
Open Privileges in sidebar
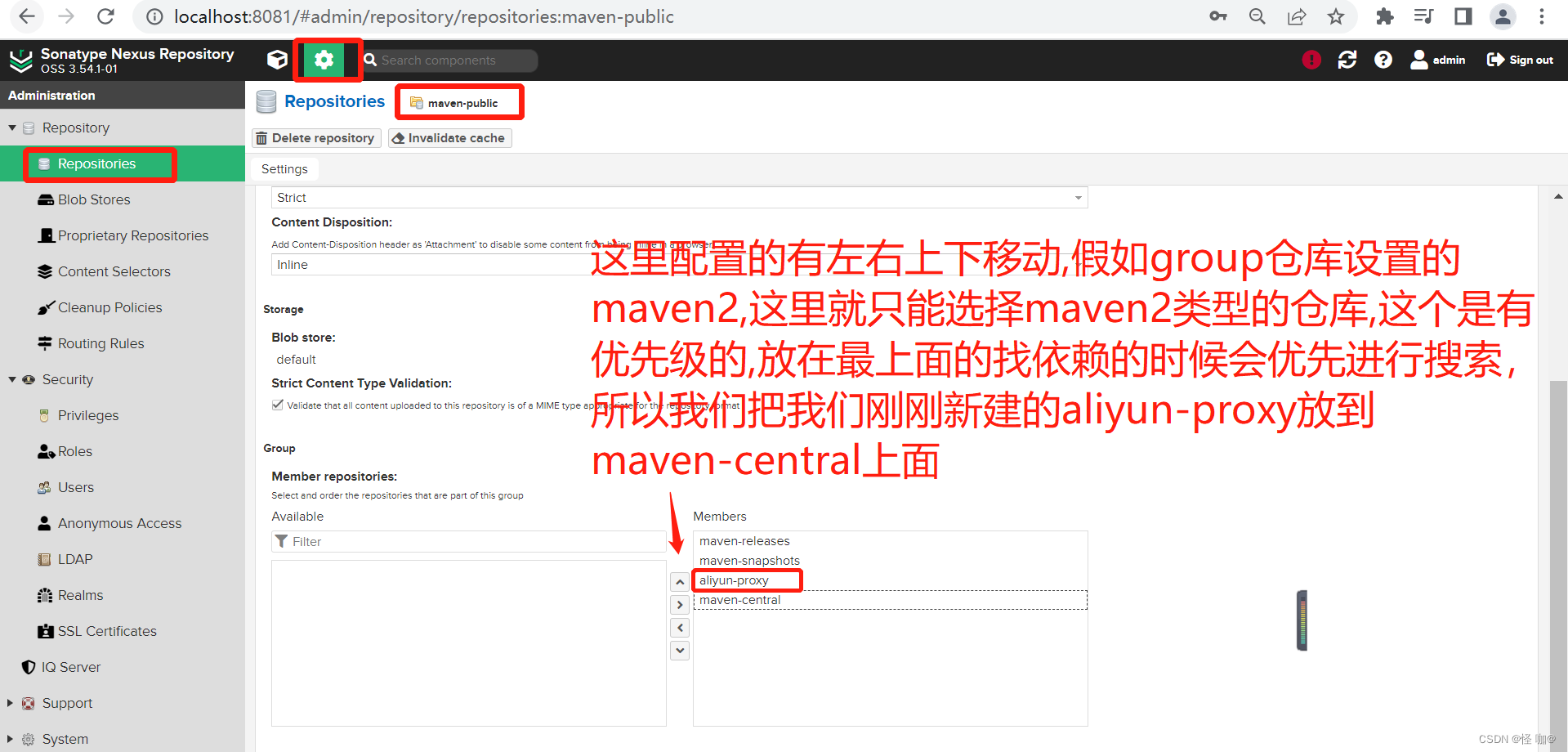click(123, 415)
